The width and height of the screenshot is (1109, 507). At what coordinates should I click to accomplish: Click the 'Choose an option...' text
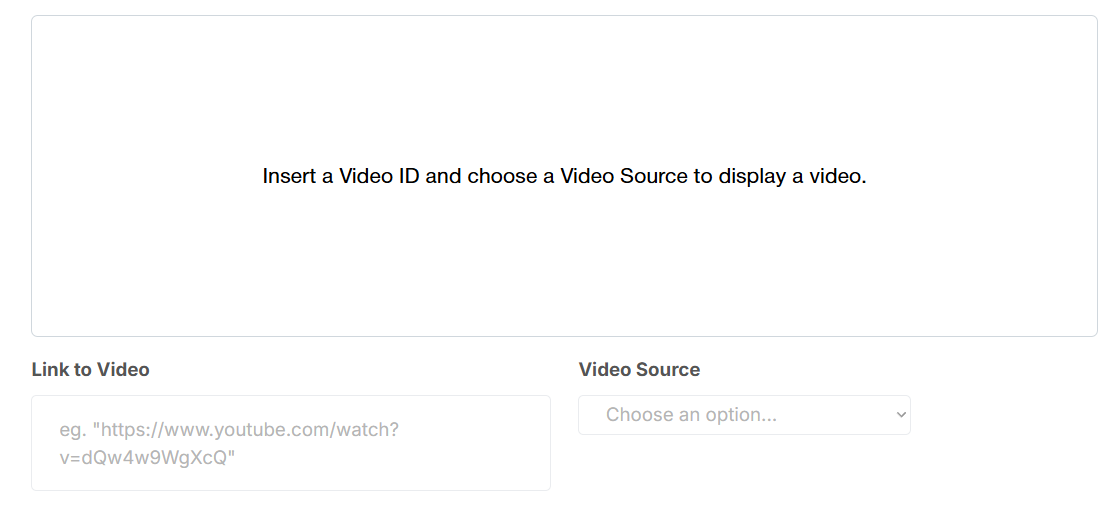coord(691,415)
